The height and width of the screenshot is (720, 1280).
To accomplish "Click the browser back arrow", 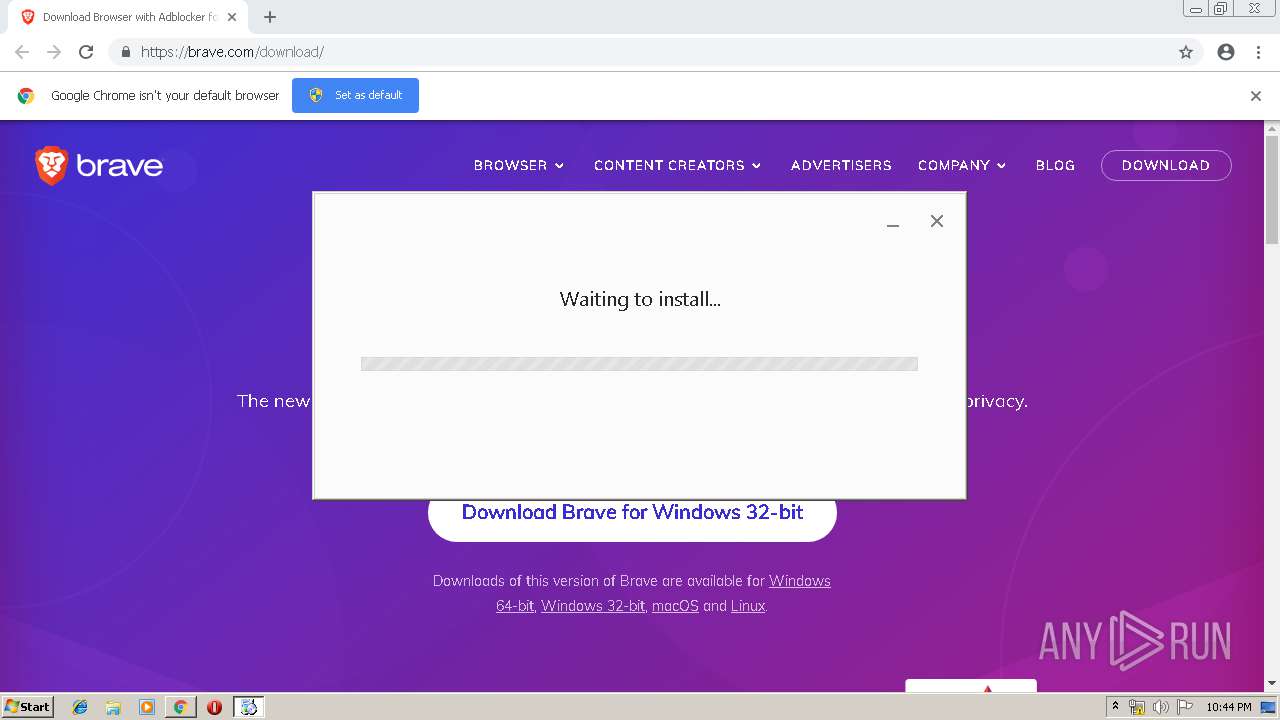I will pos(22,52).
